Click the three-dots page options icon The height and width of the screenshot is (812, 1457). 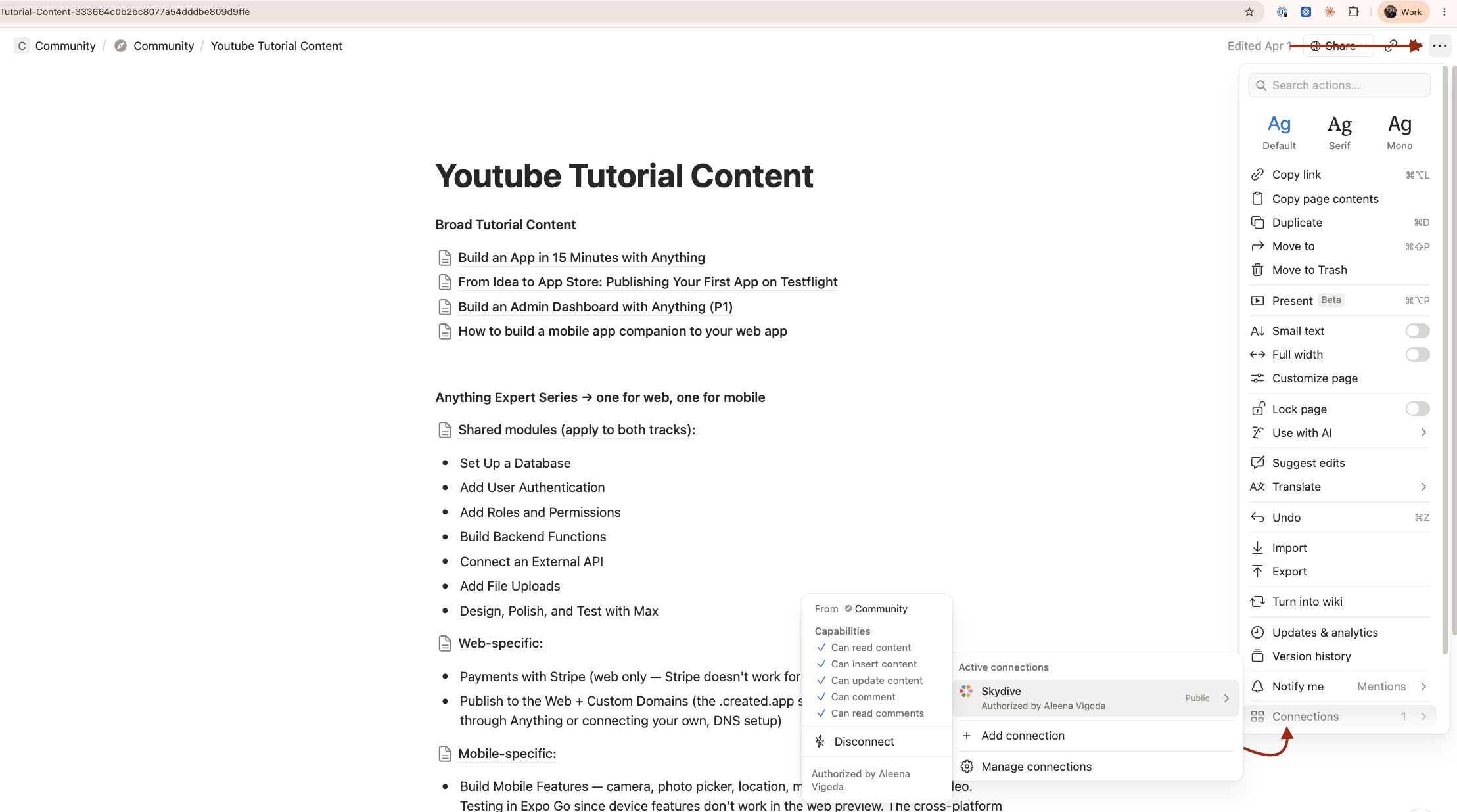[1439, 46]
